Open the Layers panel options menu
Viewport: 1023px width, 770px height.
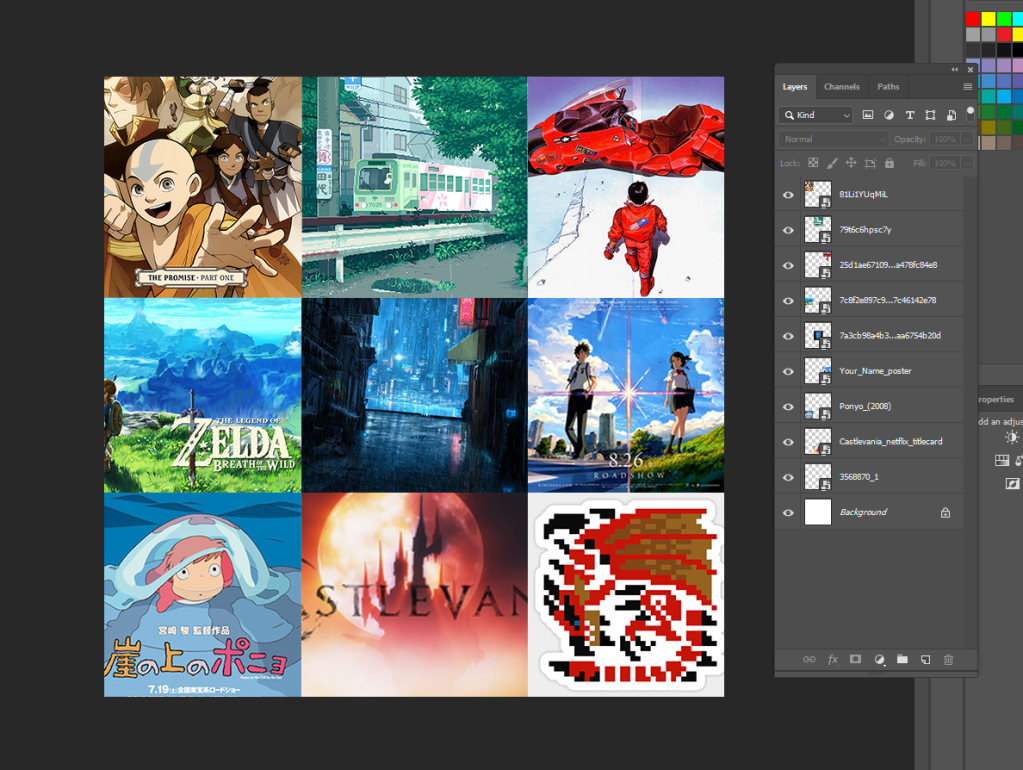(x=967, y=87)
